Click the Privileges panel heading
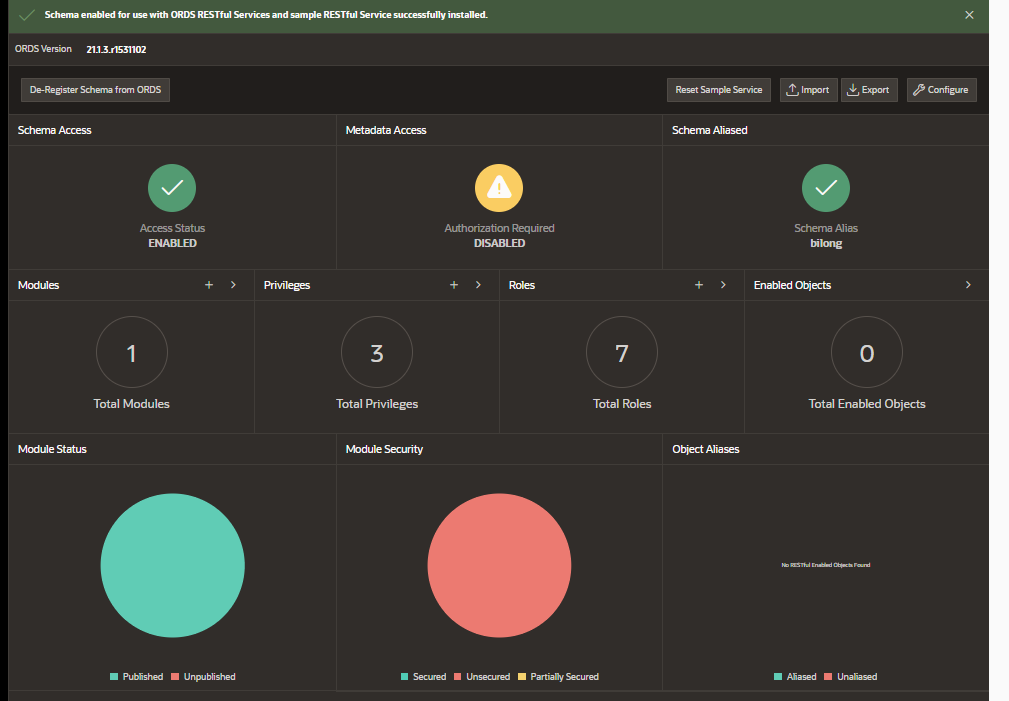Viewport: 1009px width, 701px height. [x=287, y=285]
